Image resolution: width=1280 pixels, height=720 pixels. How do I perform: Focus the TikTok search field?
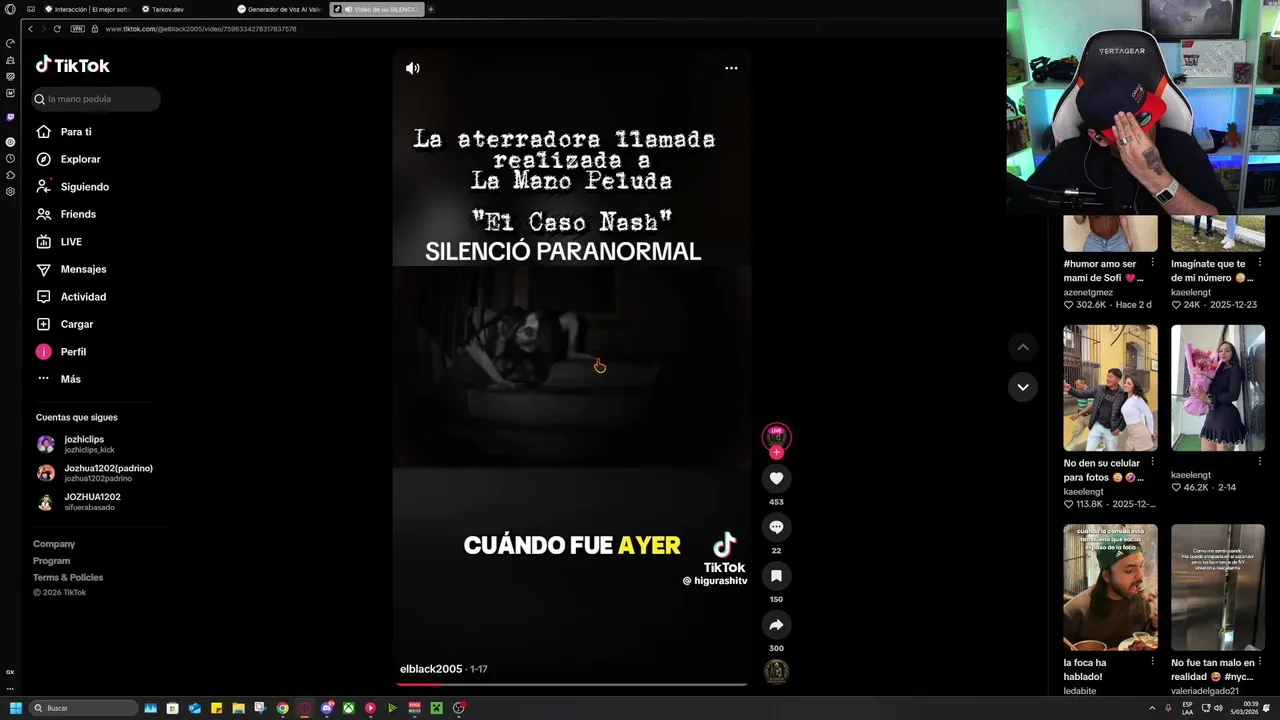[96, 99]
